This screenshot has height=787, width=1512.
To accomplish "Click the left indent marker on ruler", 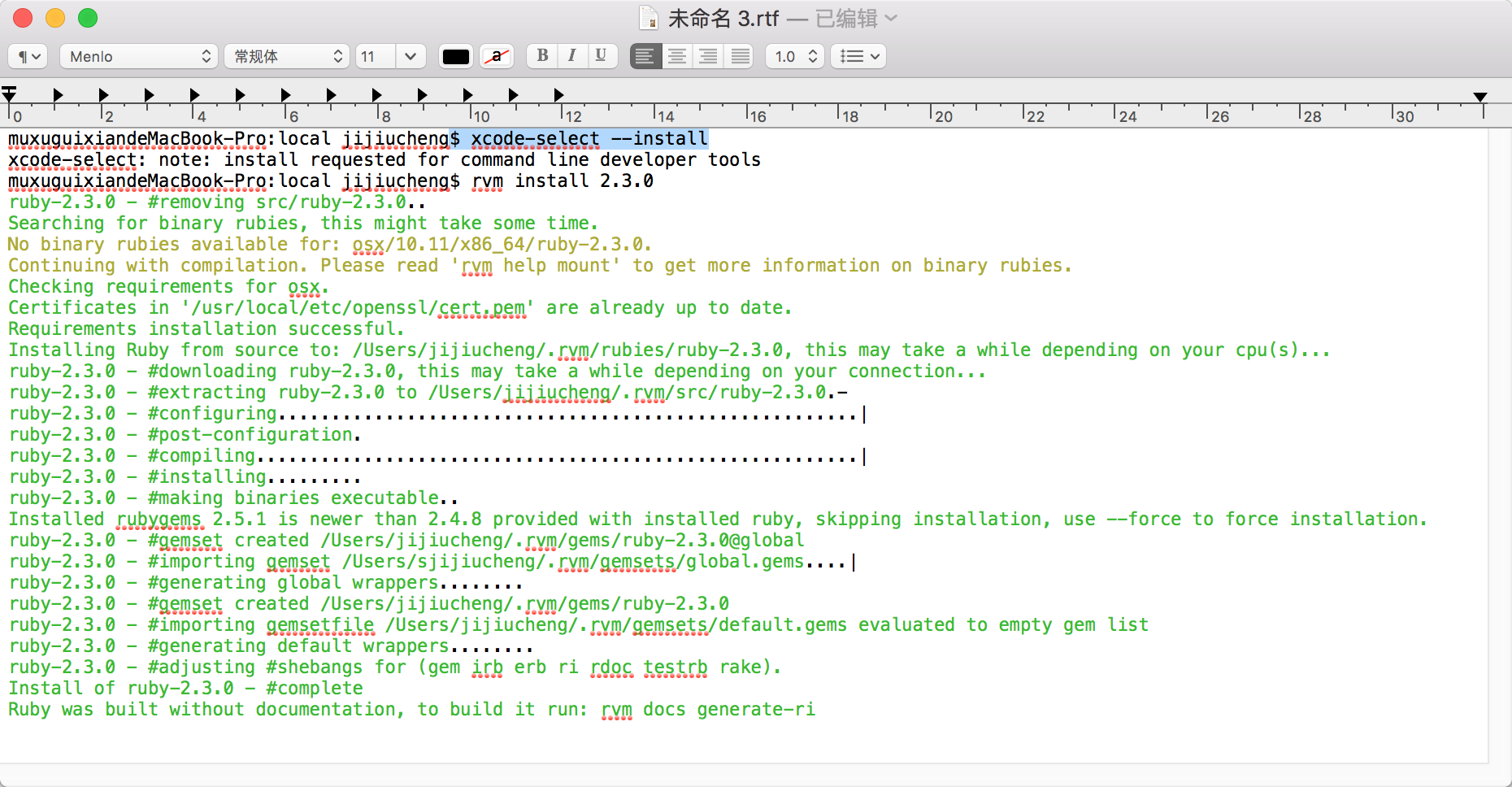I will pos(9,93).
